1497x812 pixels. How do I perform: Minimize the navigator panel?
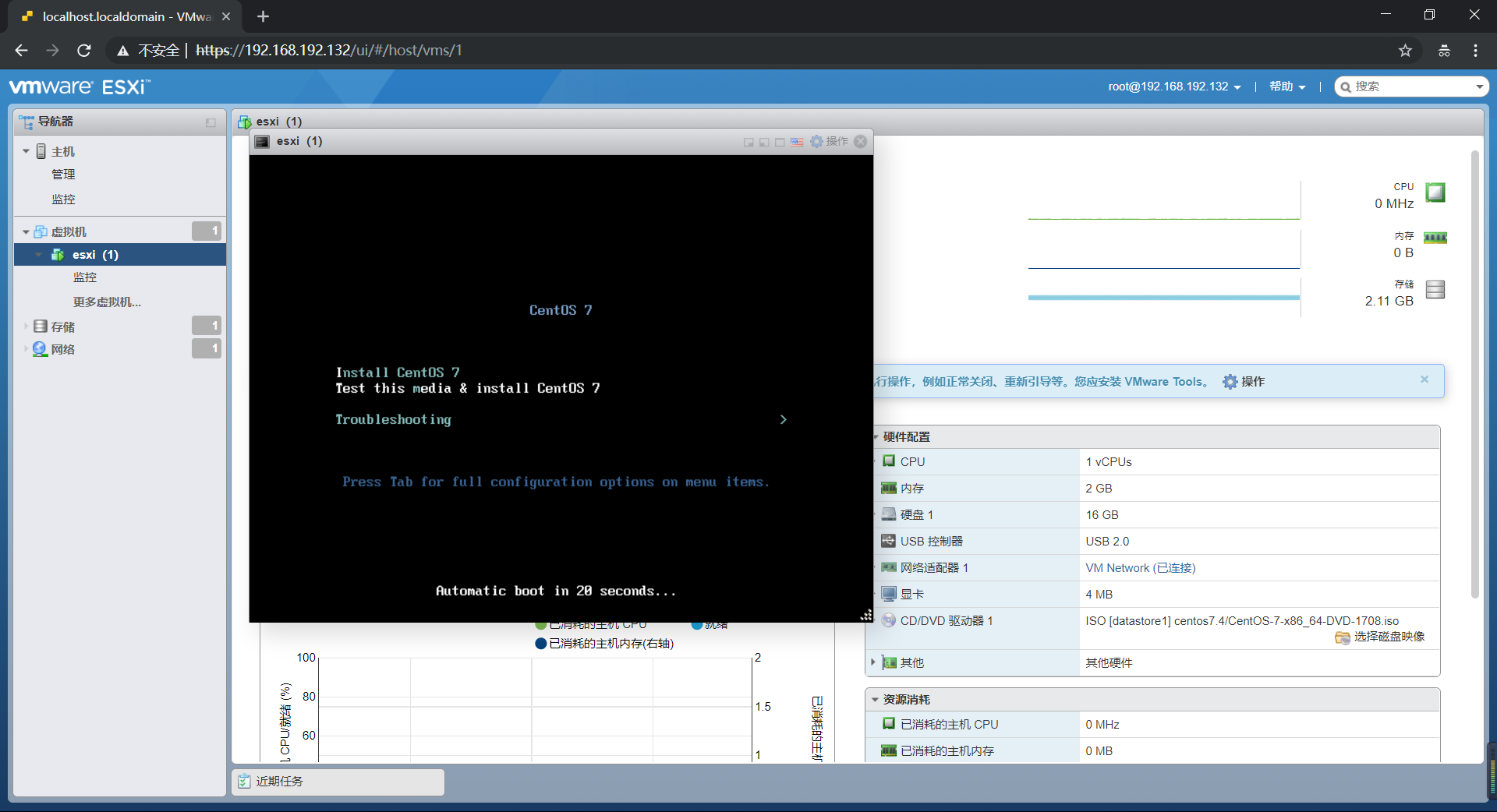click(x=211, y=122)
